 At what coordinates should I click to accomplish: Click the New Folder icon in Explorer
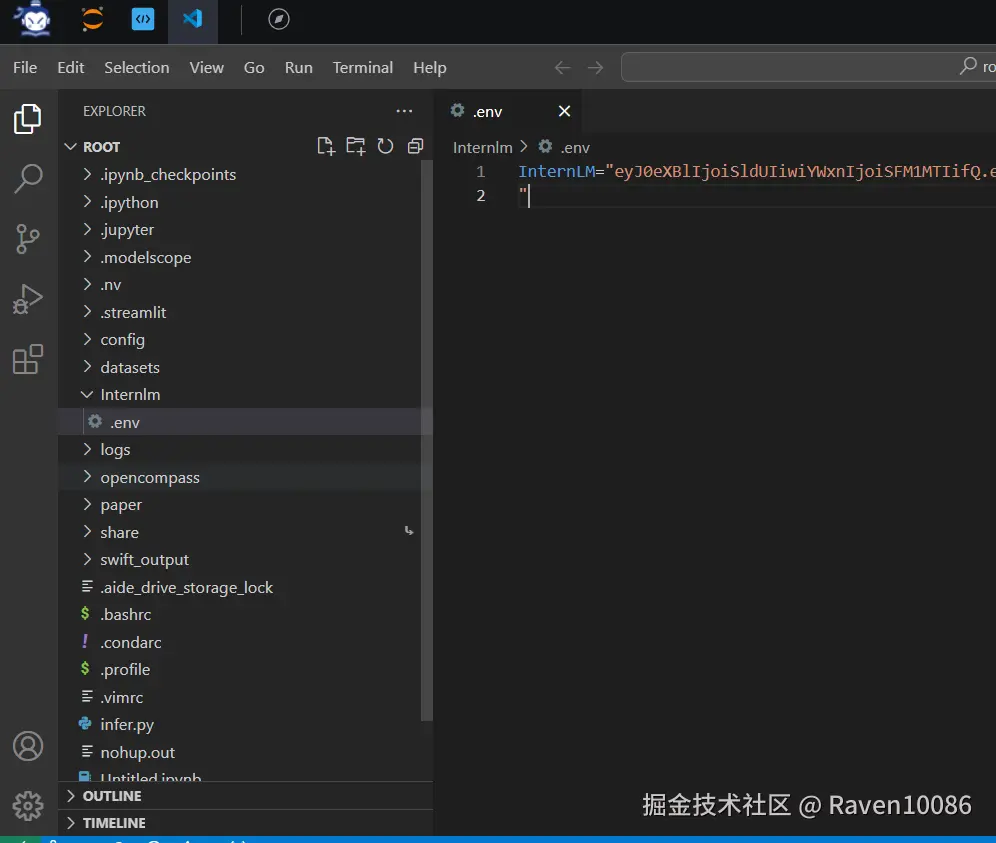pos(356,147)
